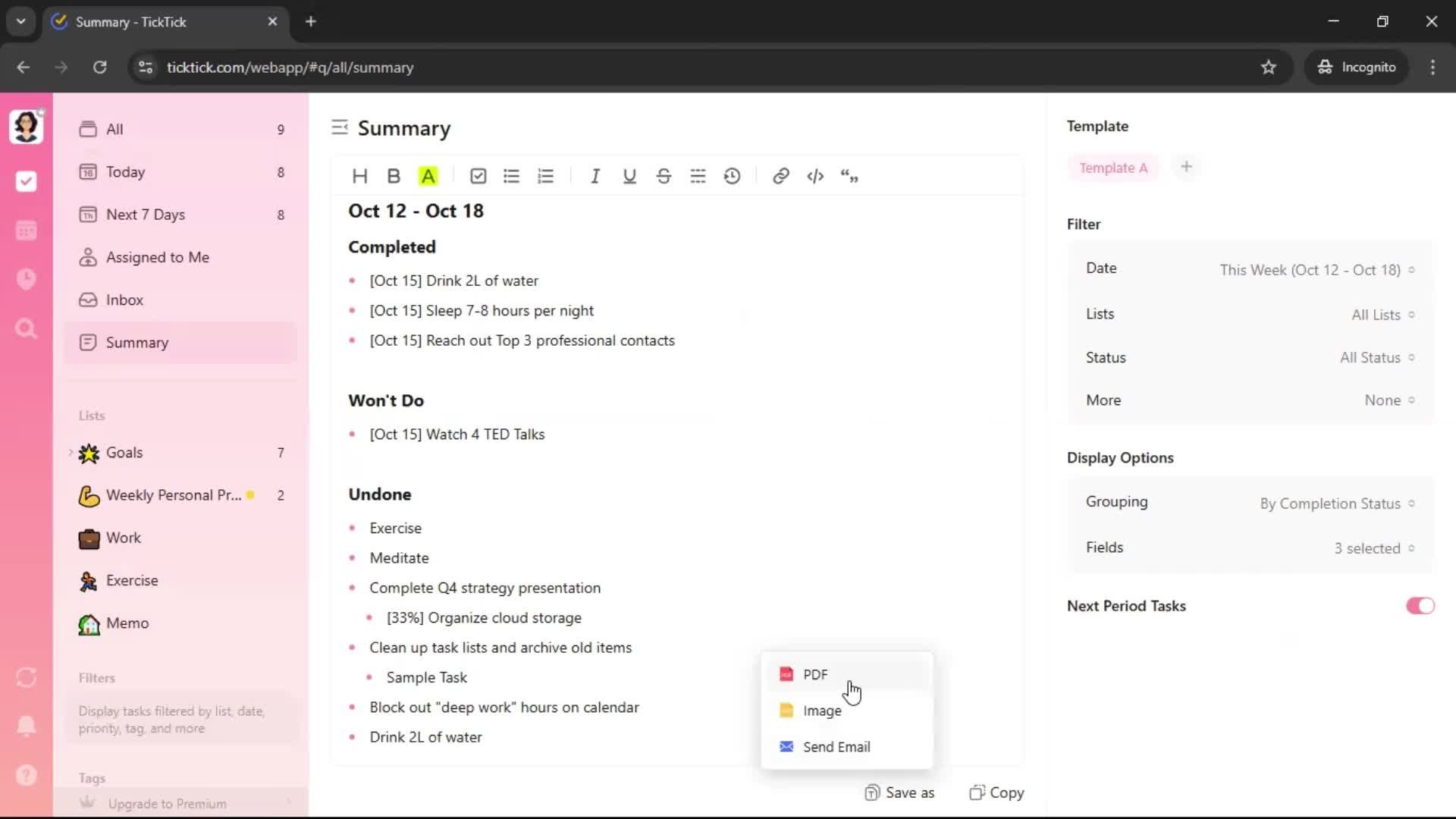Viewport: 1456px width, 819px height.
Task: Open the calendar view sidebar icon
Action: 26,231
